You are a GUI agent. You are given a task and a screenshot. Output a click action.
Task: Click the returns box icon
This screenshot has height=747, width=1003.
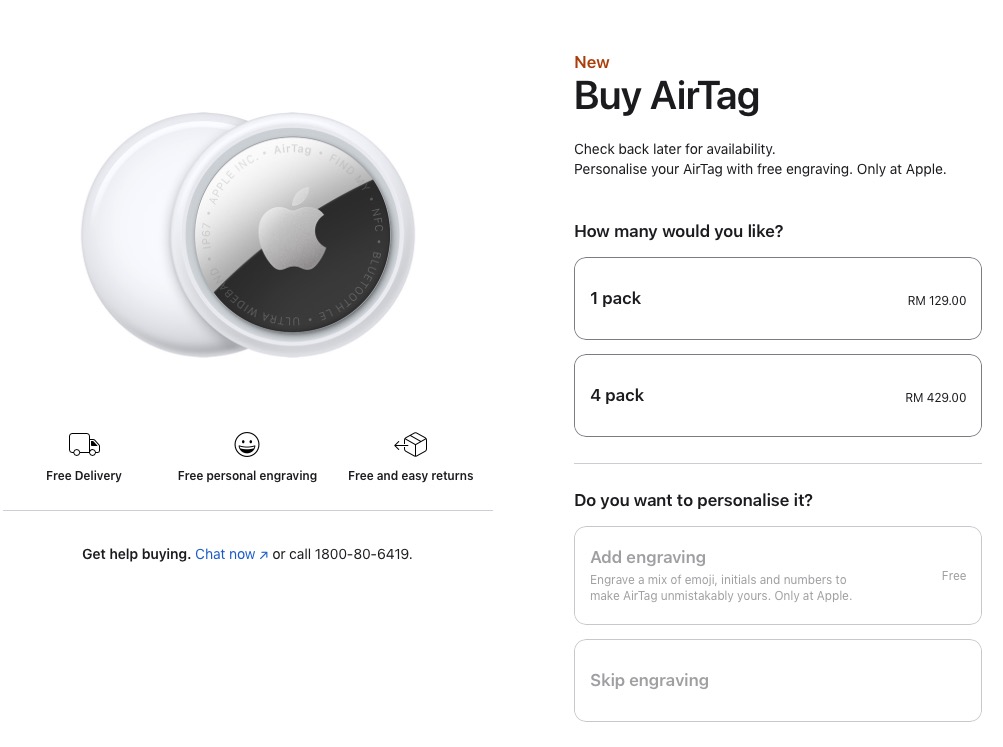coord(411,444)
